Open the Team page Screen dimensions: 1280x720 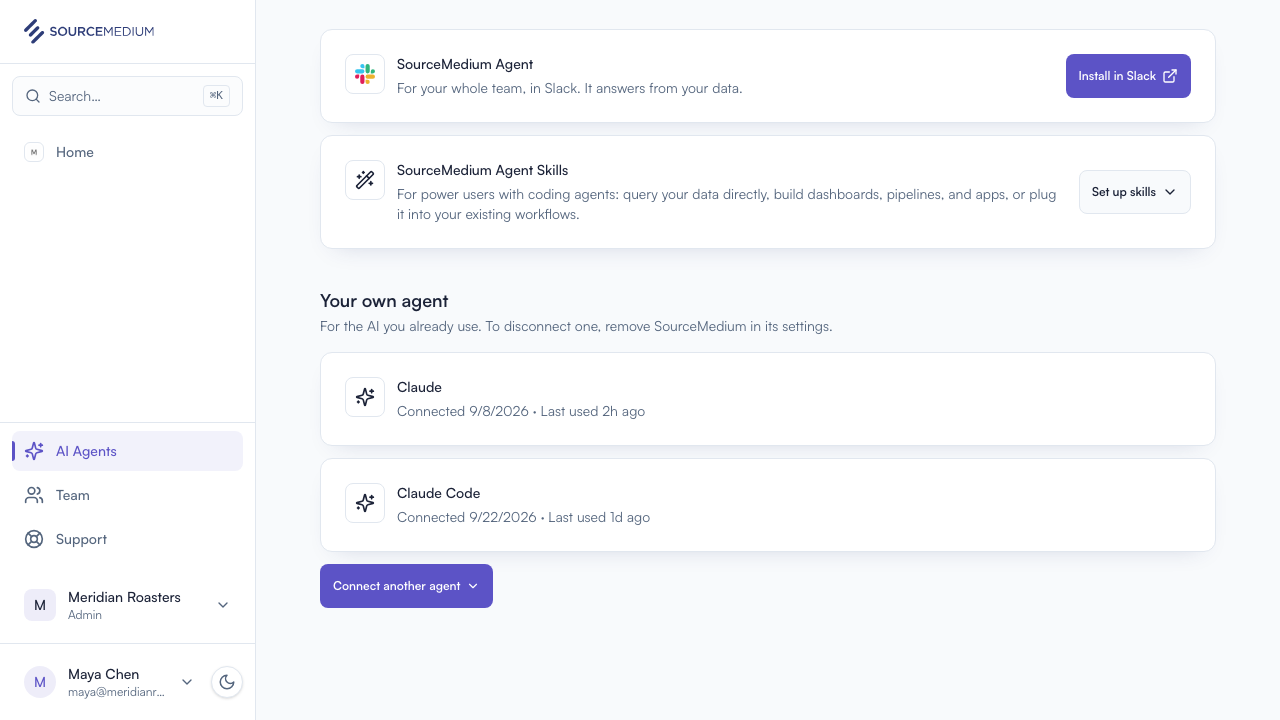[x=127, y=495]
